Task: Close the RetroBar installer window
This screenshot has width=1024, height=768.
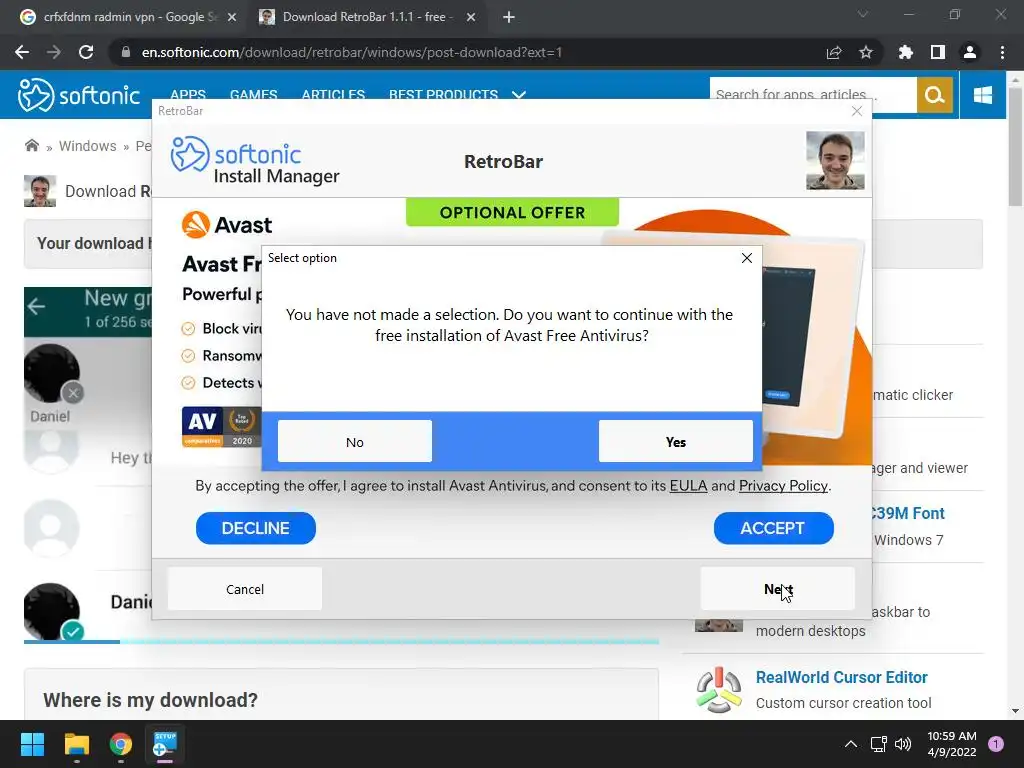Action: point(857,112)
